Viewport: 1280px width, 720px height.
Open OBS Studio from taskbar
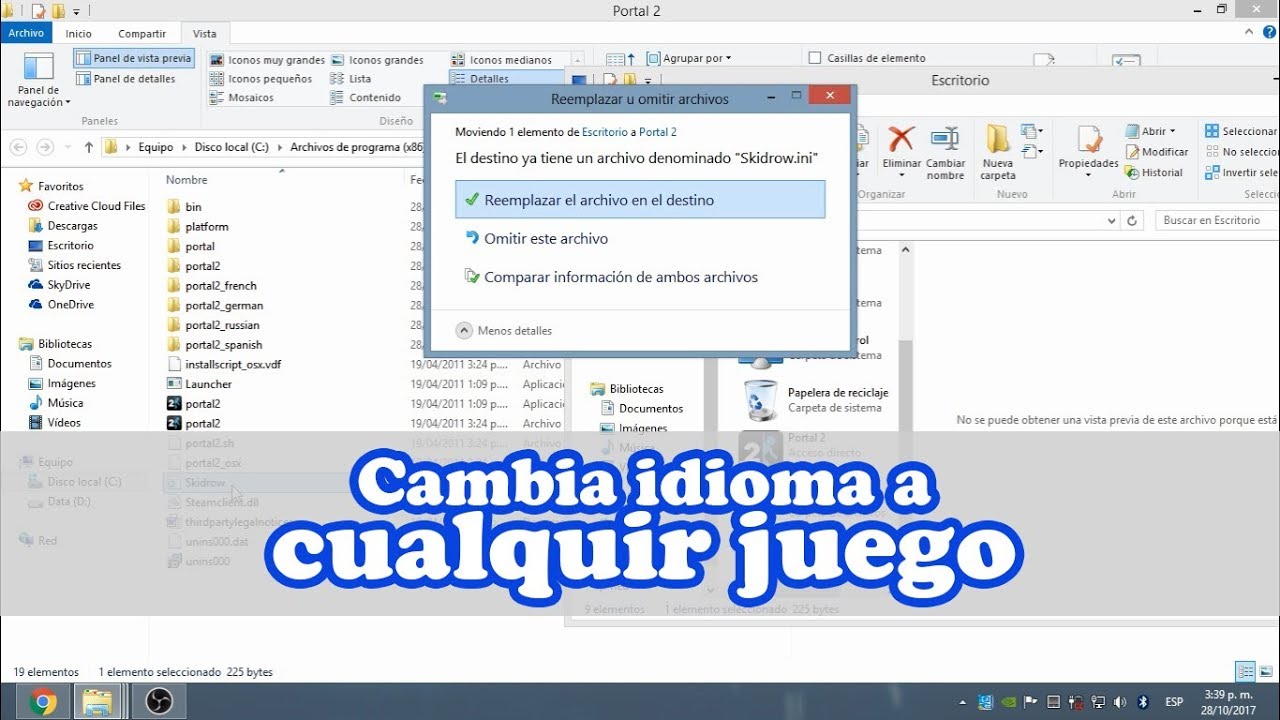pos(158,701)
